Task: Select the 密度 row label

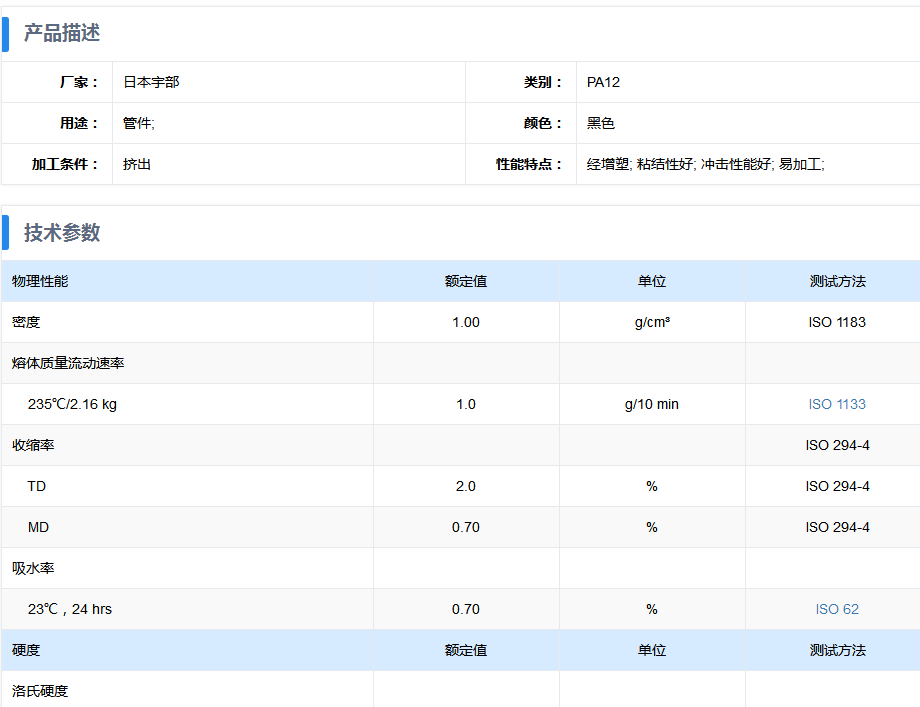Action: (26, 322)
